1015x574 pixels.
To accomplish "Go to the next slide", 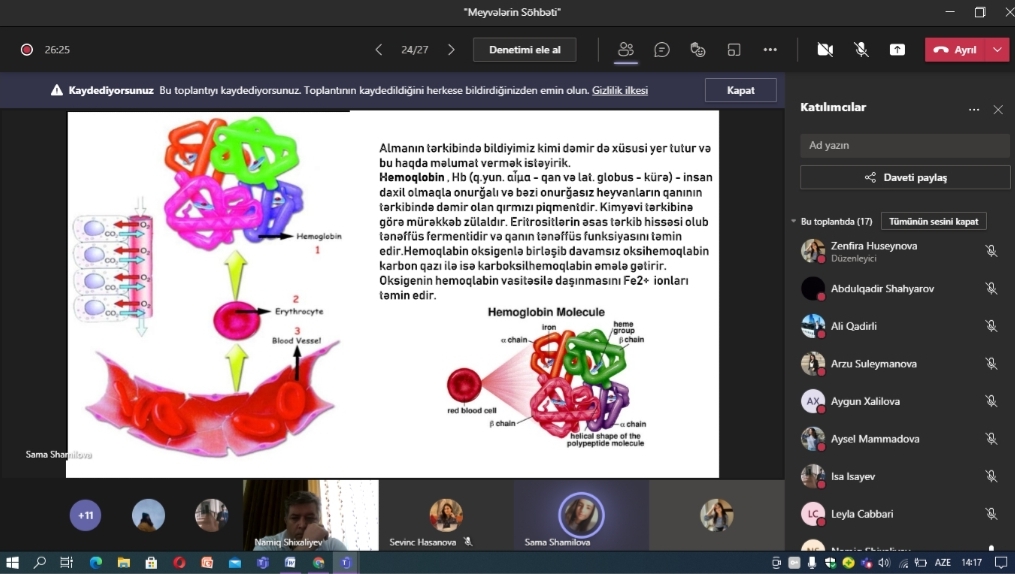I will click(x=451, y=49).
